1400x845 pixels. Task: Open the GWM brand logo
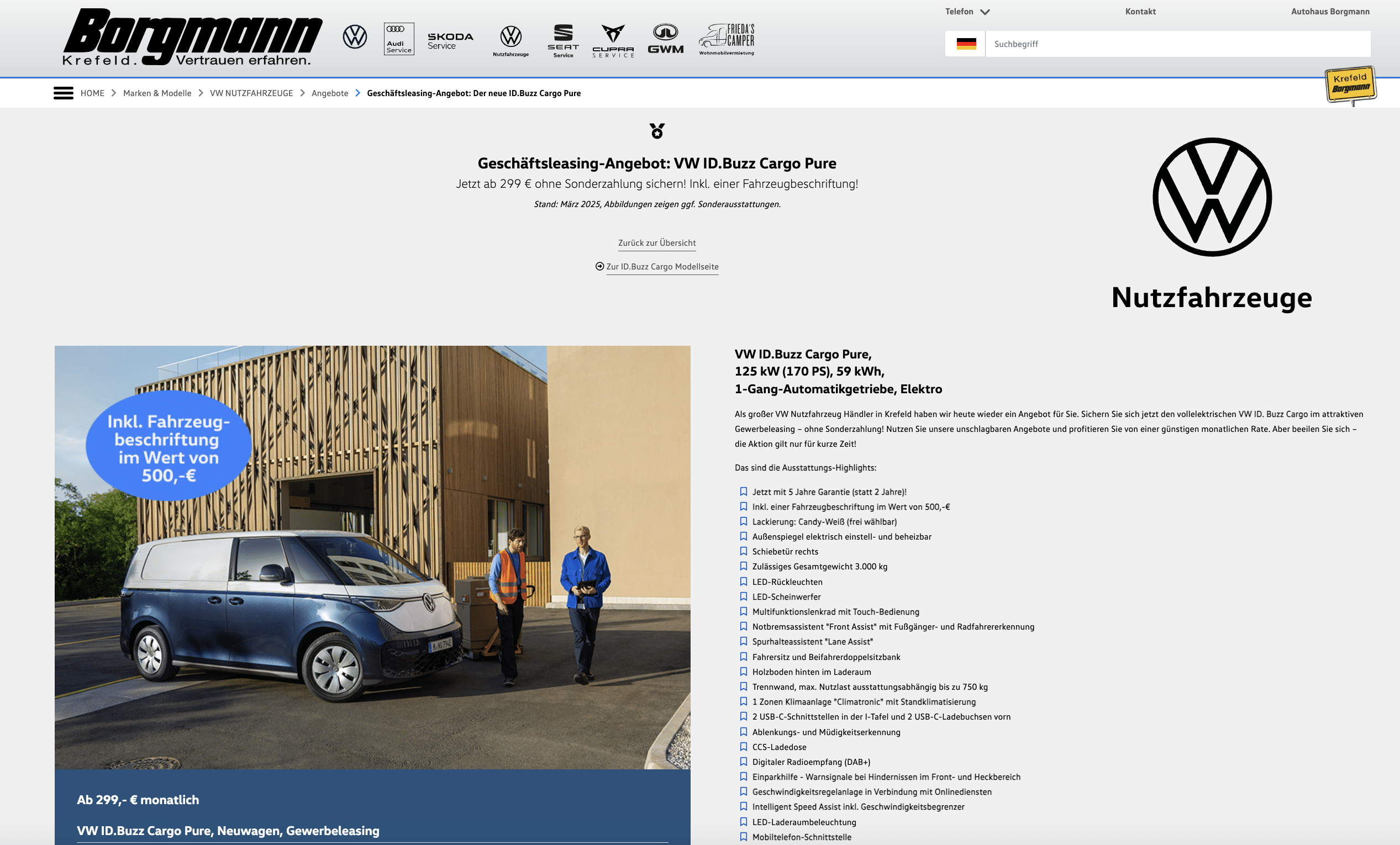(665, 39)
